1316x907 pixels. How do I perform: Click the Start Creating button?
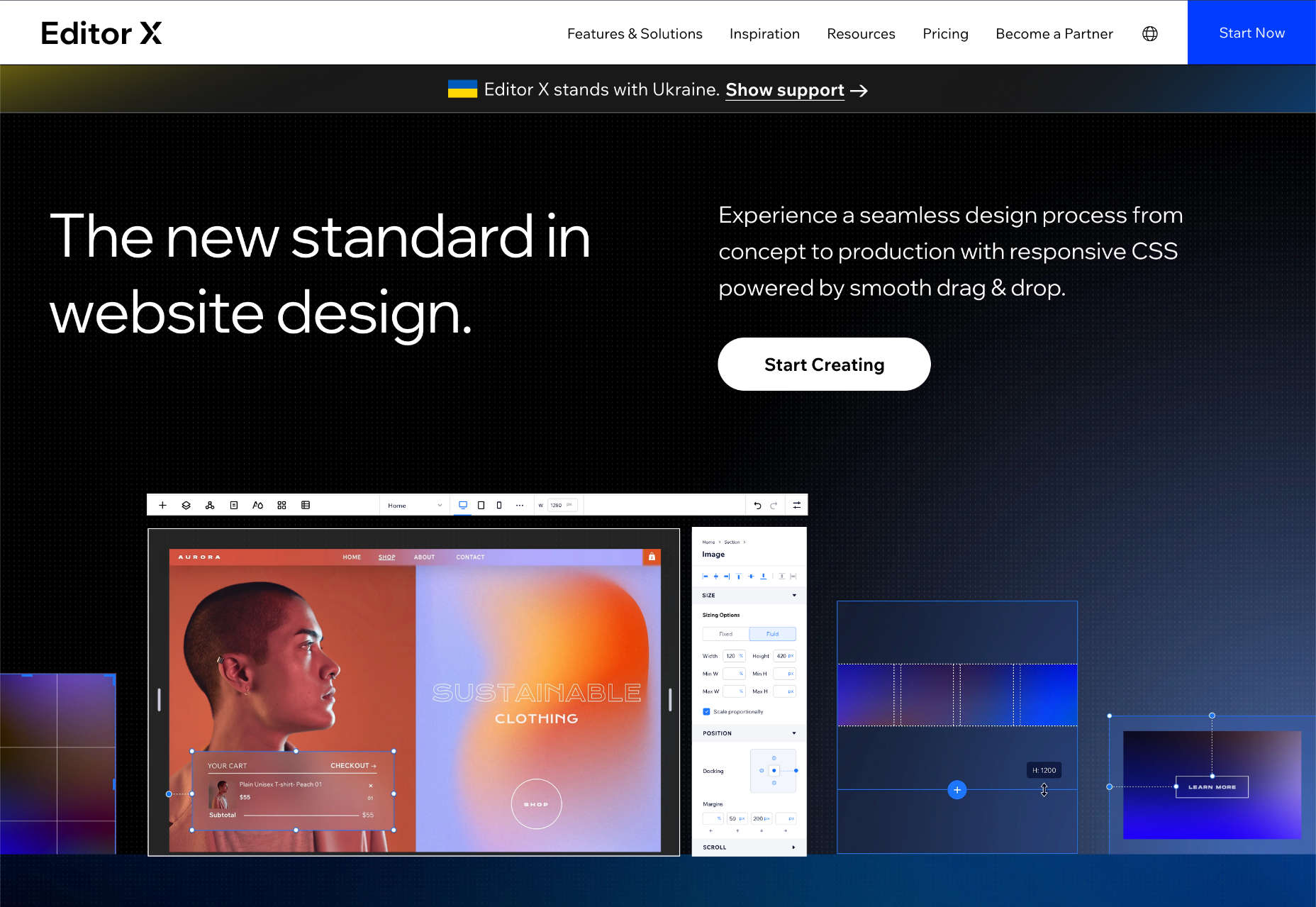click(824, 365)
